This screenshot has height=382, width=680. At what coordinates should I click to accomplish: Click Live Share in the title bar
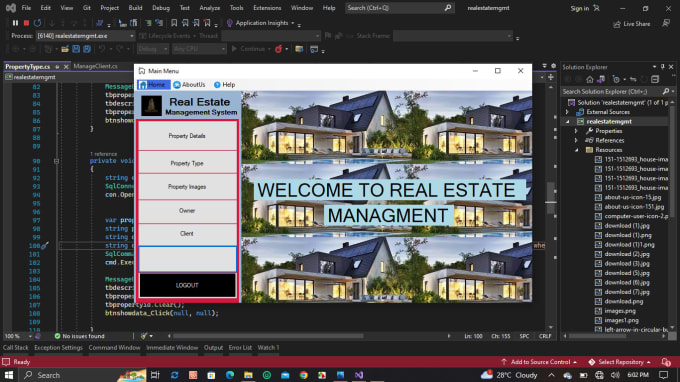tap(631, 24)
